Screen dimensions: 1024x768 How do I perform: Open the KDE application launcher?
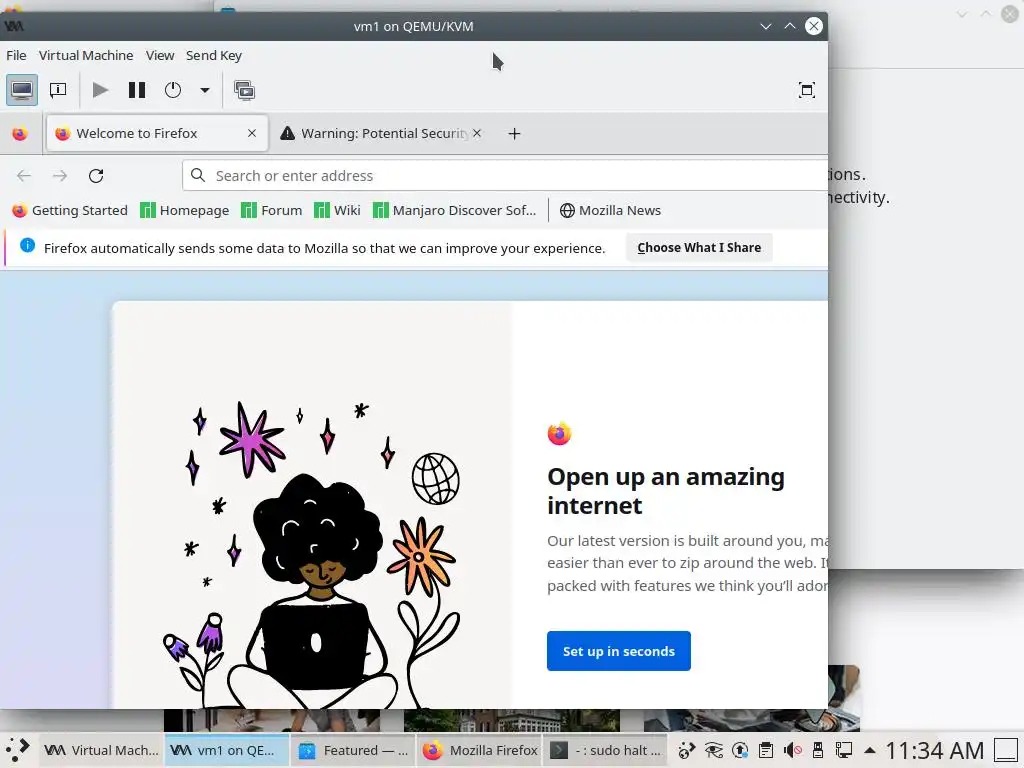(x=18, y=750)
